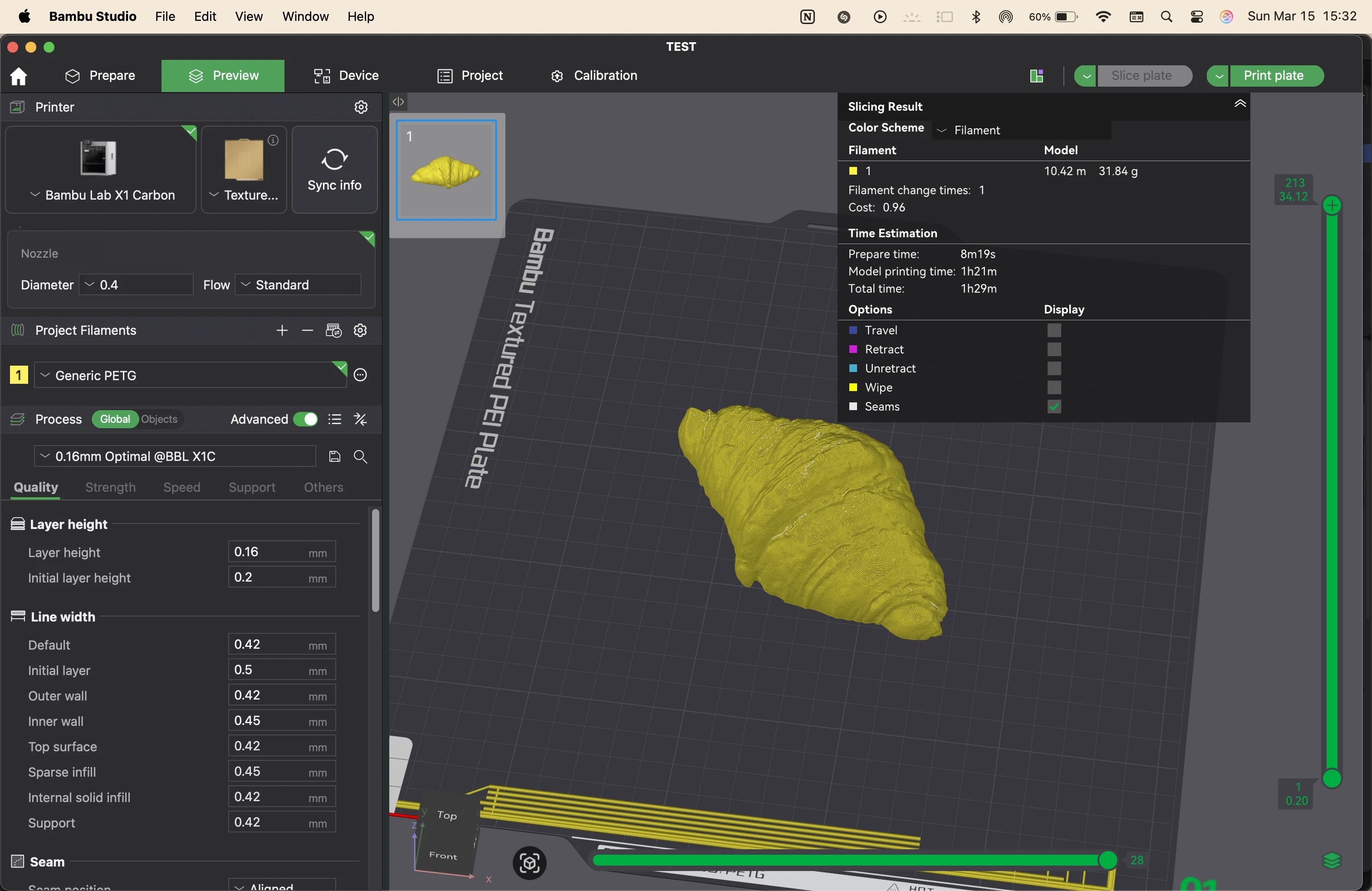1372x891 pixels.
Task: Open the Prepare tab
Action: click(x=100, y=76)
